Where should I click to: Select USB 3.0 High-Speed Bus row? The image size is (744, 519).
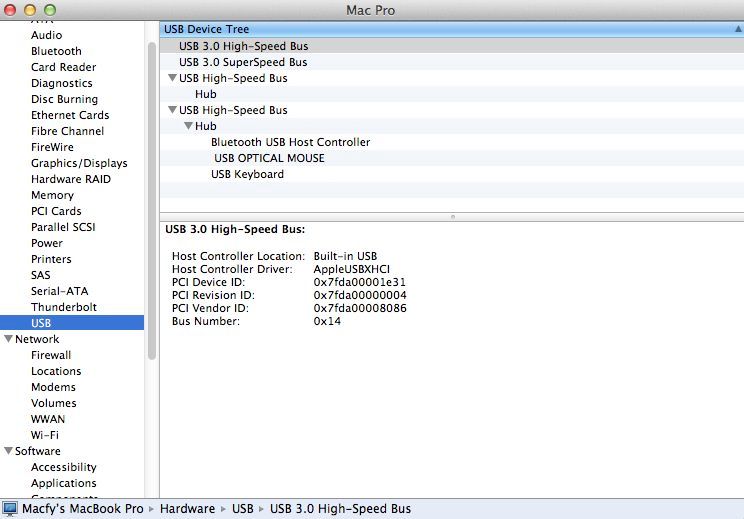tap(452, 46)
